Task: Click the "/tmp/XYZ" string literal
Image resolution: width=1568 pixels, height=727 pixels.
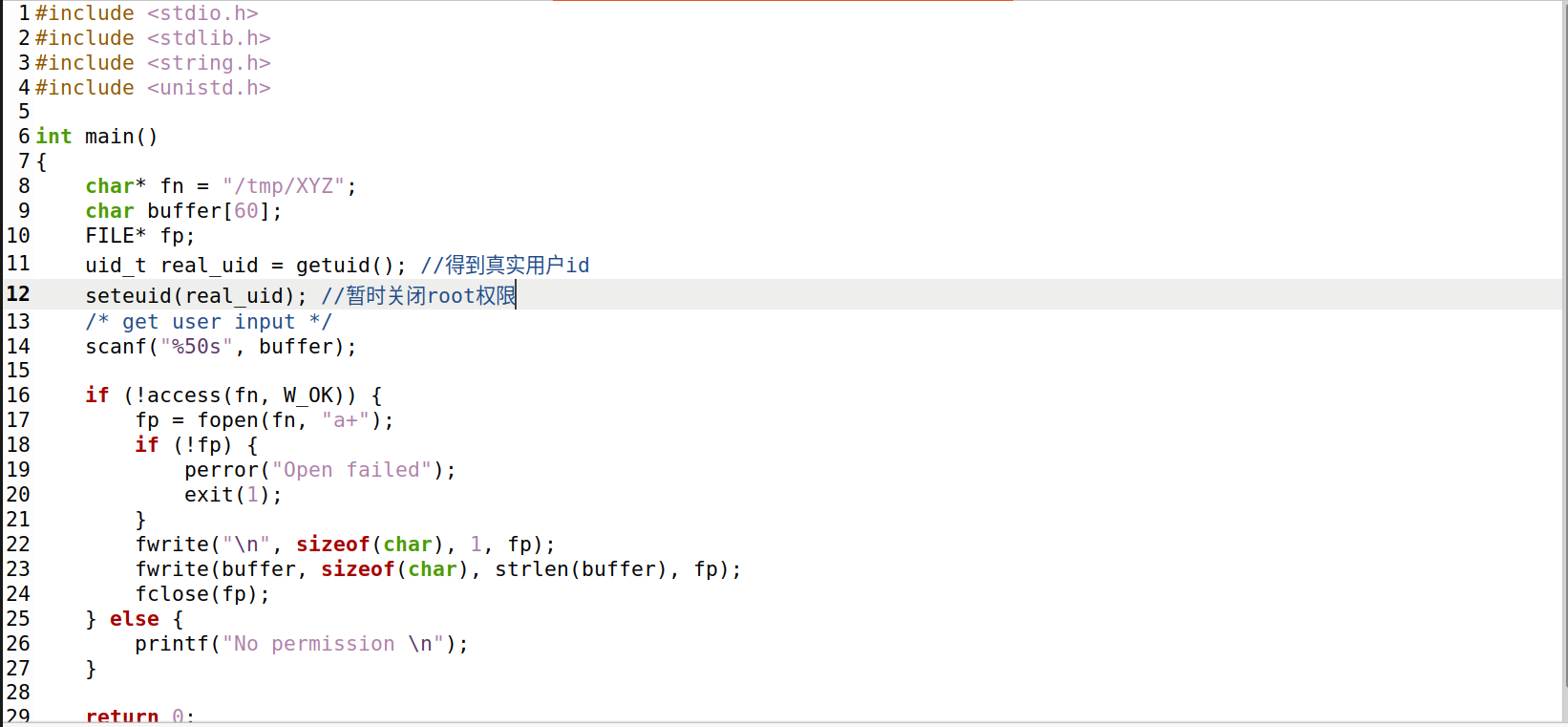Action: (x=284, y=186)
